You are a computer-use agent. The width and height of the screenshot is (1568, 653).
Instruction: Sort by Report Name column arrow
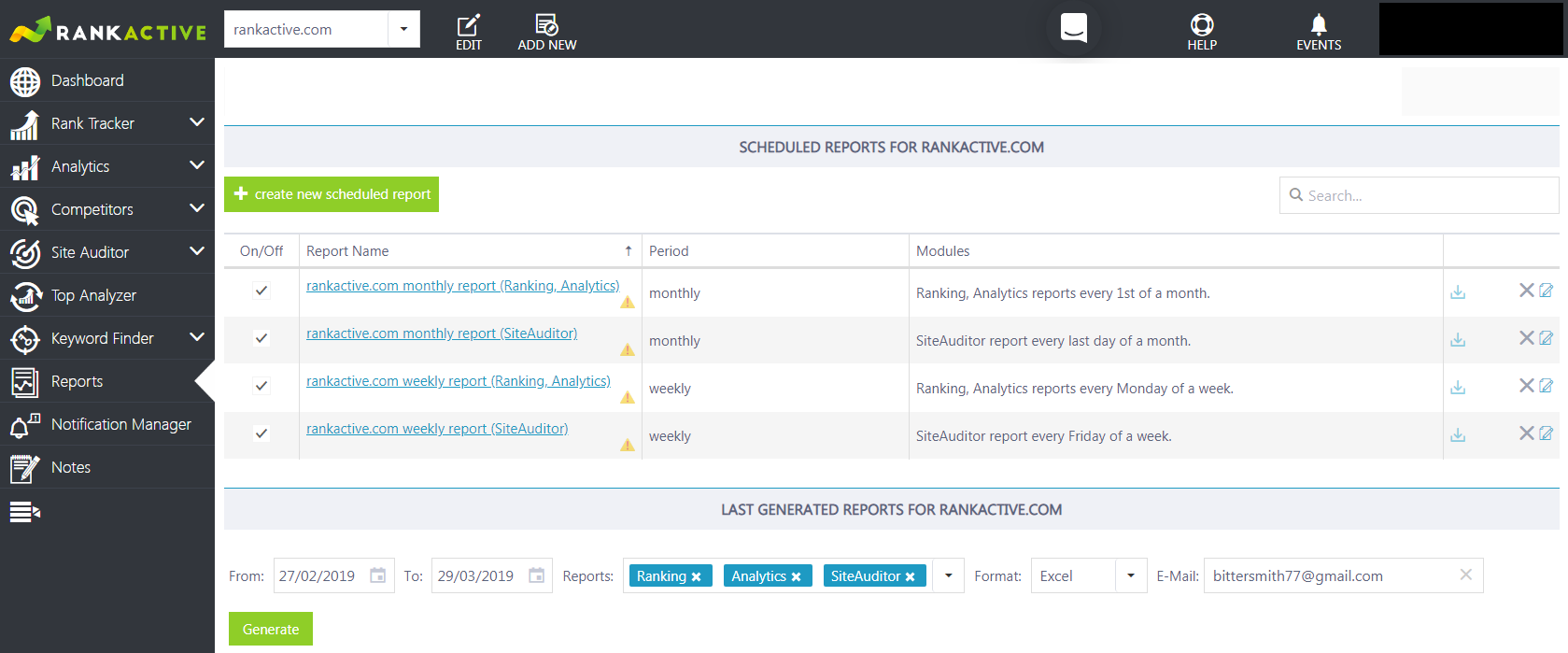tap(629, 250)
